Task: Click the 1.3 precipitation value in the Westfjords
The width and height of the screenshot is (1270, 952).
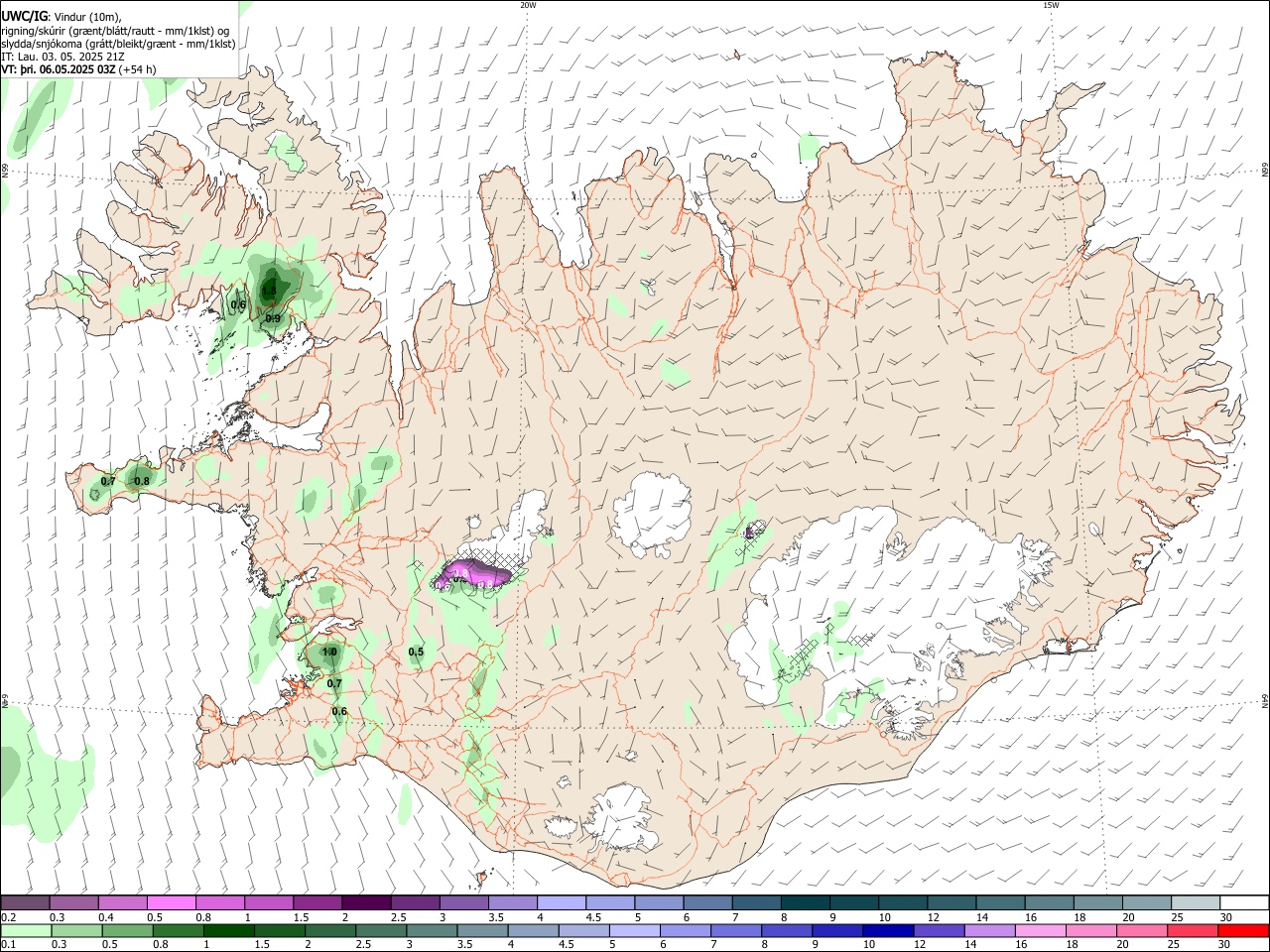Action: [268, 290]
